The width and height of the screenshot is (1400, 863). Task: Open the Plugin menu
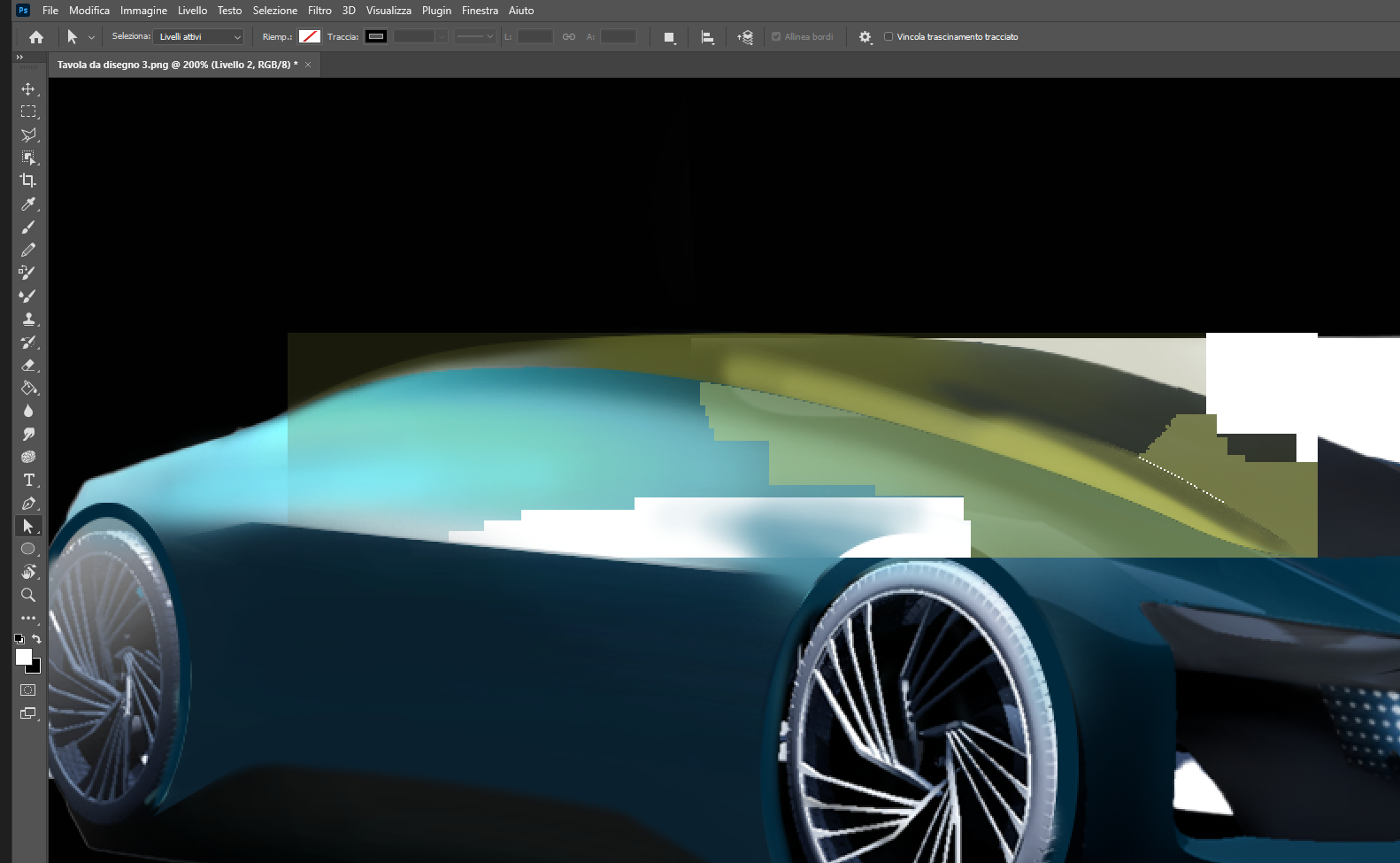coord(436,11)
